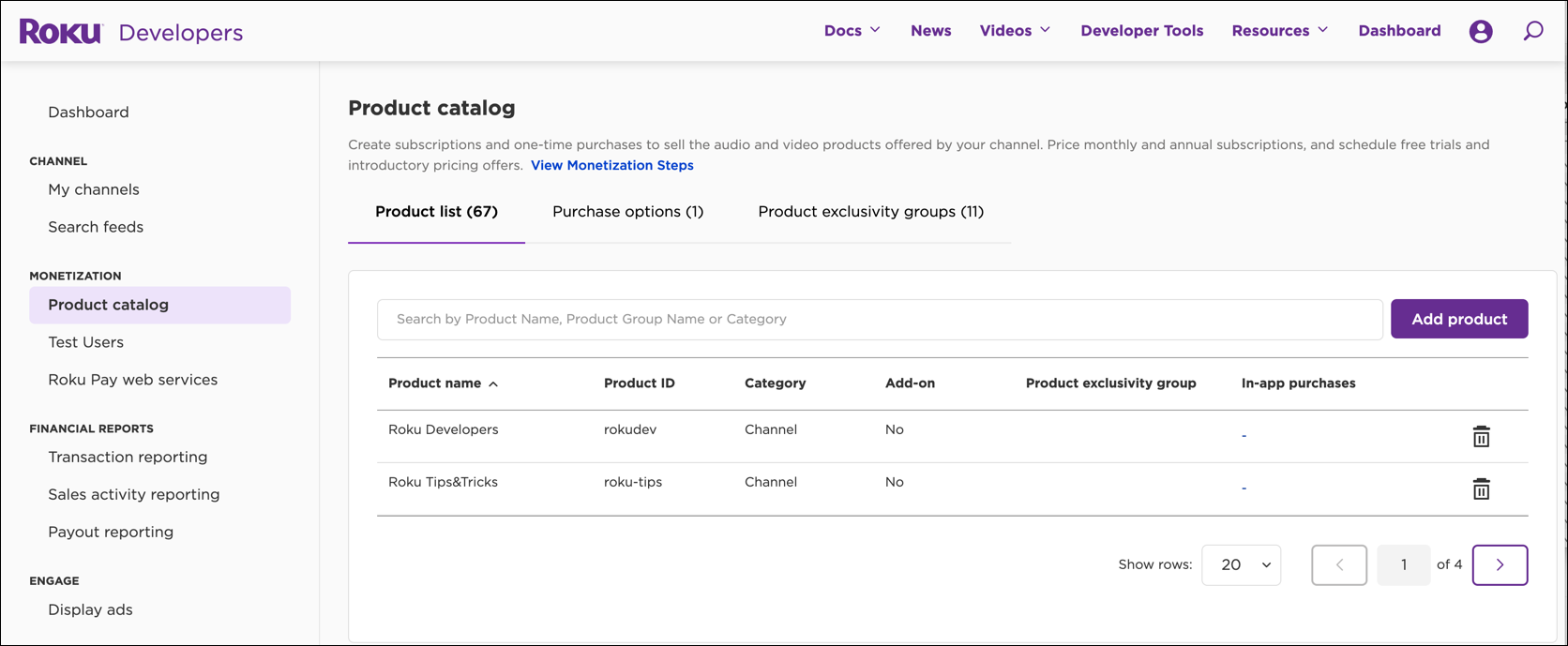Go to next page of products
The width and height of the screenshot is (1568, 646).
pos(1500,564)
